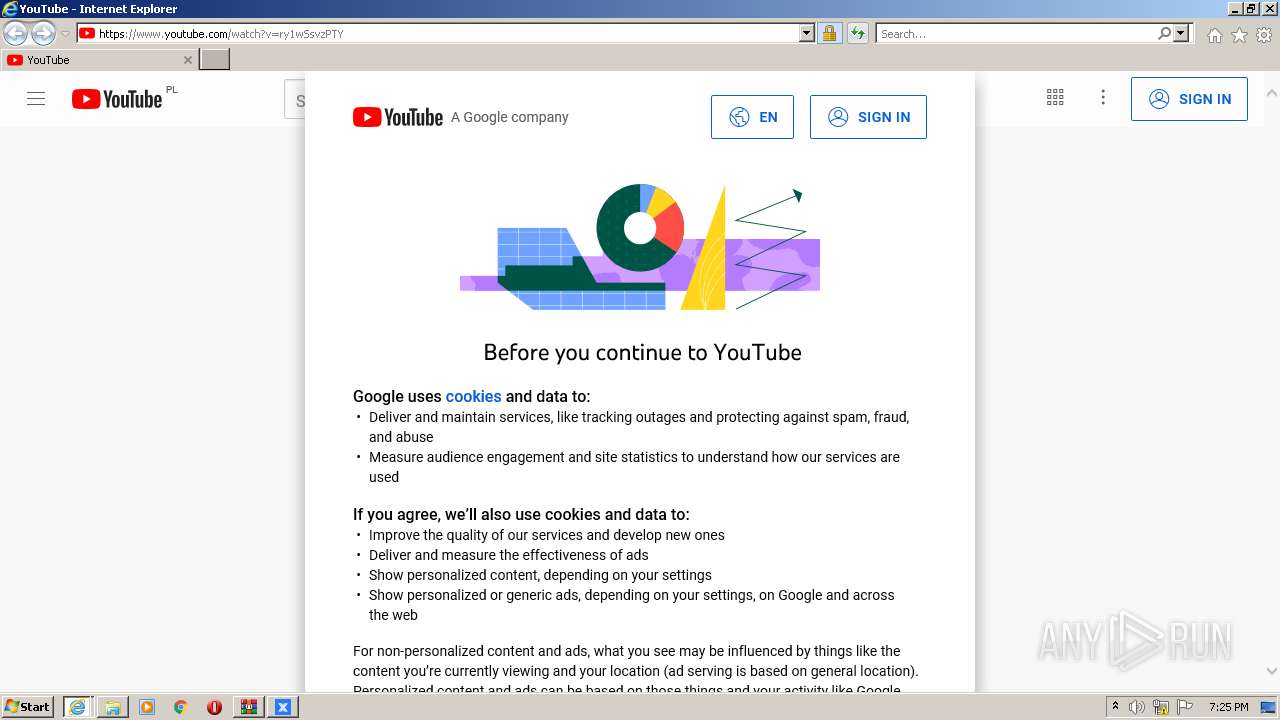Click SIGN IN in consent dialog
Screen dimensions: 1280x720
click(868, 117)
